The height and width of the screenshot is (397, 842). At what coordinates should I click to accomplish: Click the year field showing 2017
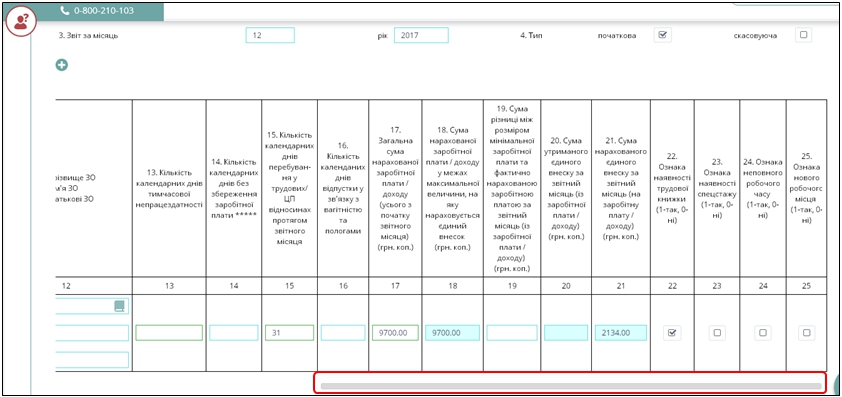tap(421, 35)
